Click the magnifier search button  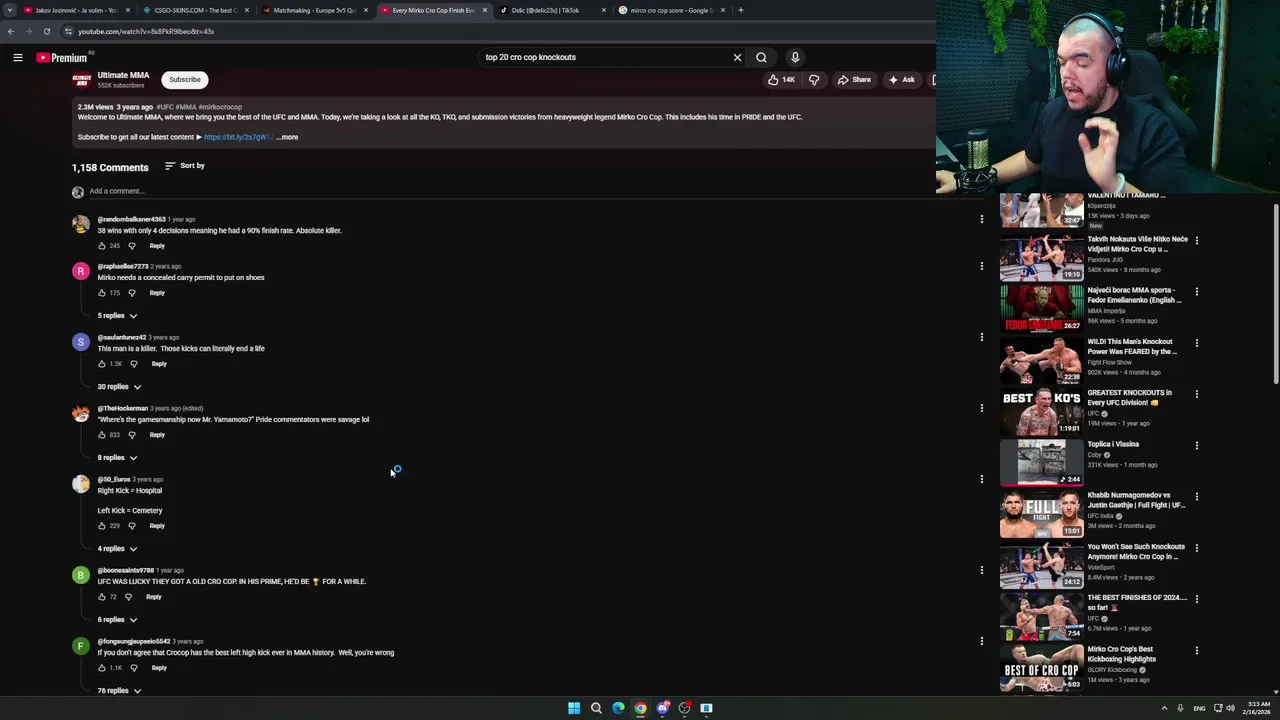click(x=761, y=57)
